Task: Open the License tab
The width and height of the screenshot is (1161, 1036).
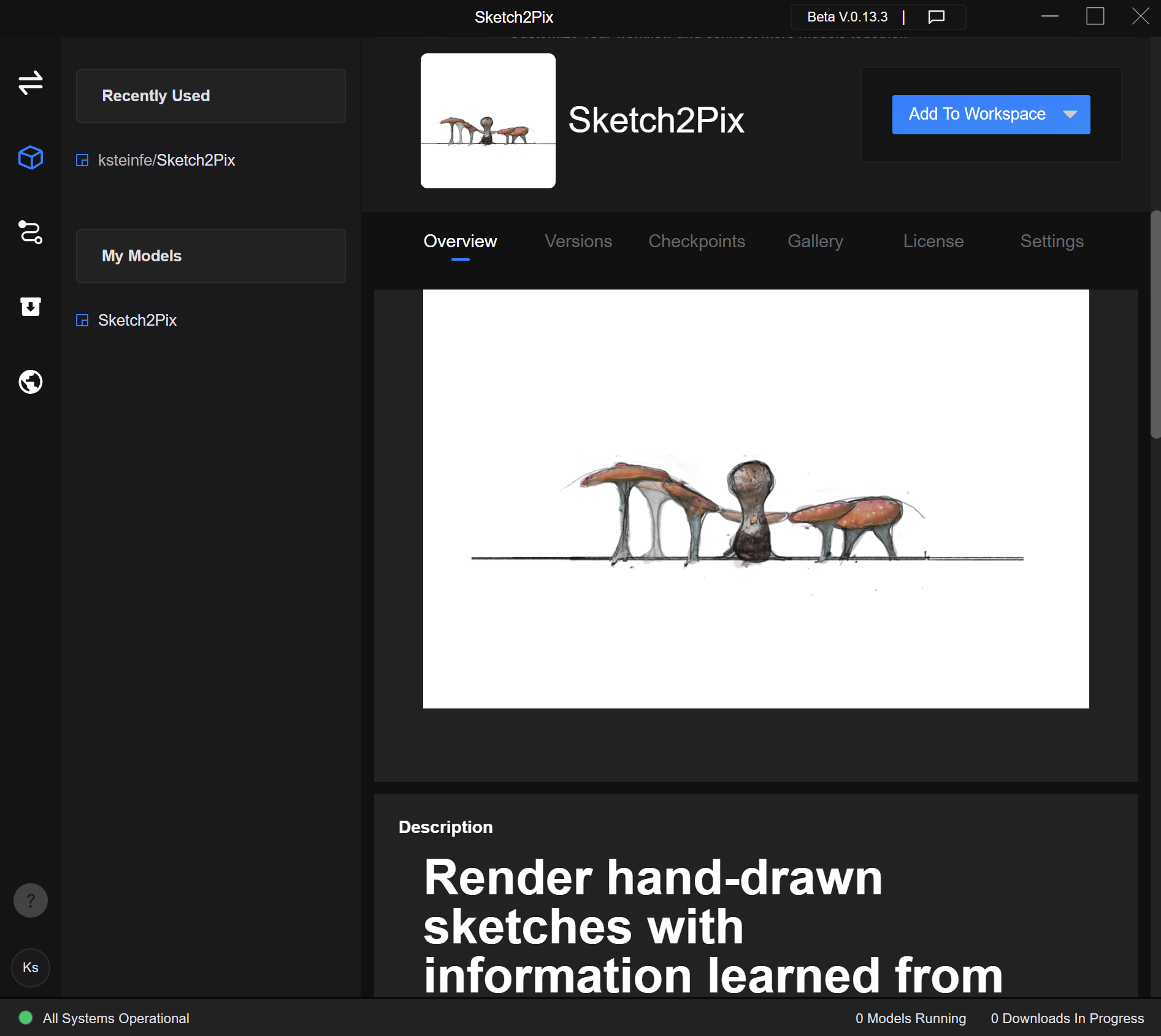Action: tap(933, 241)
